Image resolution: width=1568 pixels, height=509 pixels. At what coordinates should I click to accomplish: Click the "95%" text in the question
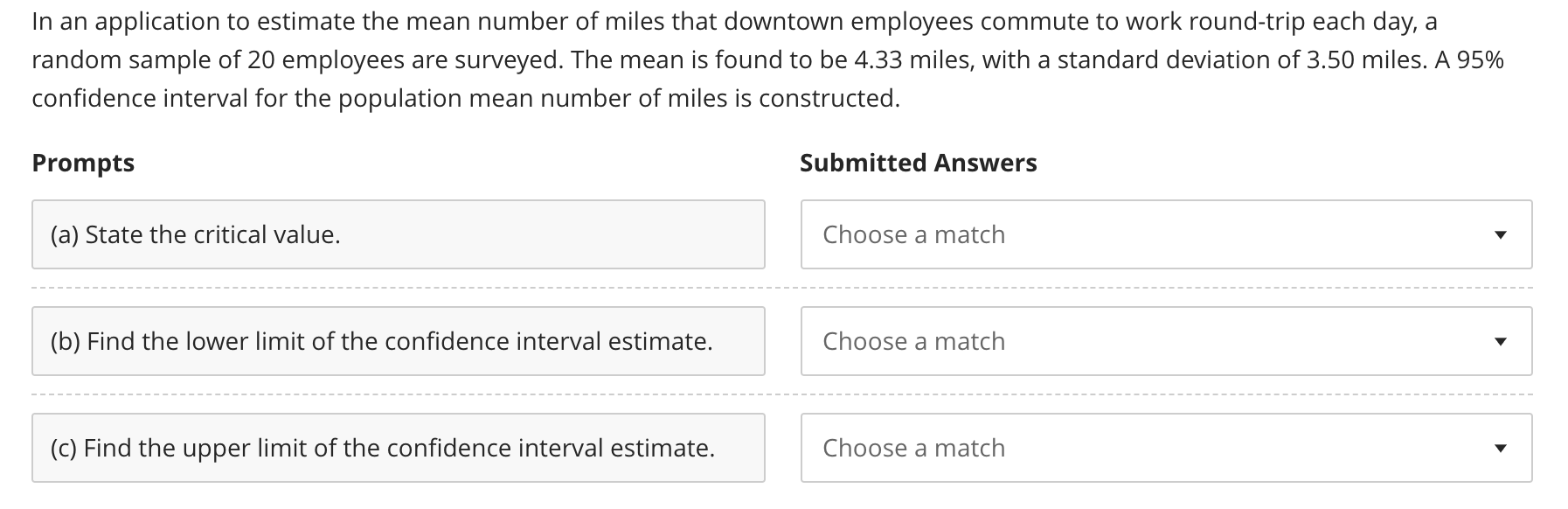point(1480,59)
